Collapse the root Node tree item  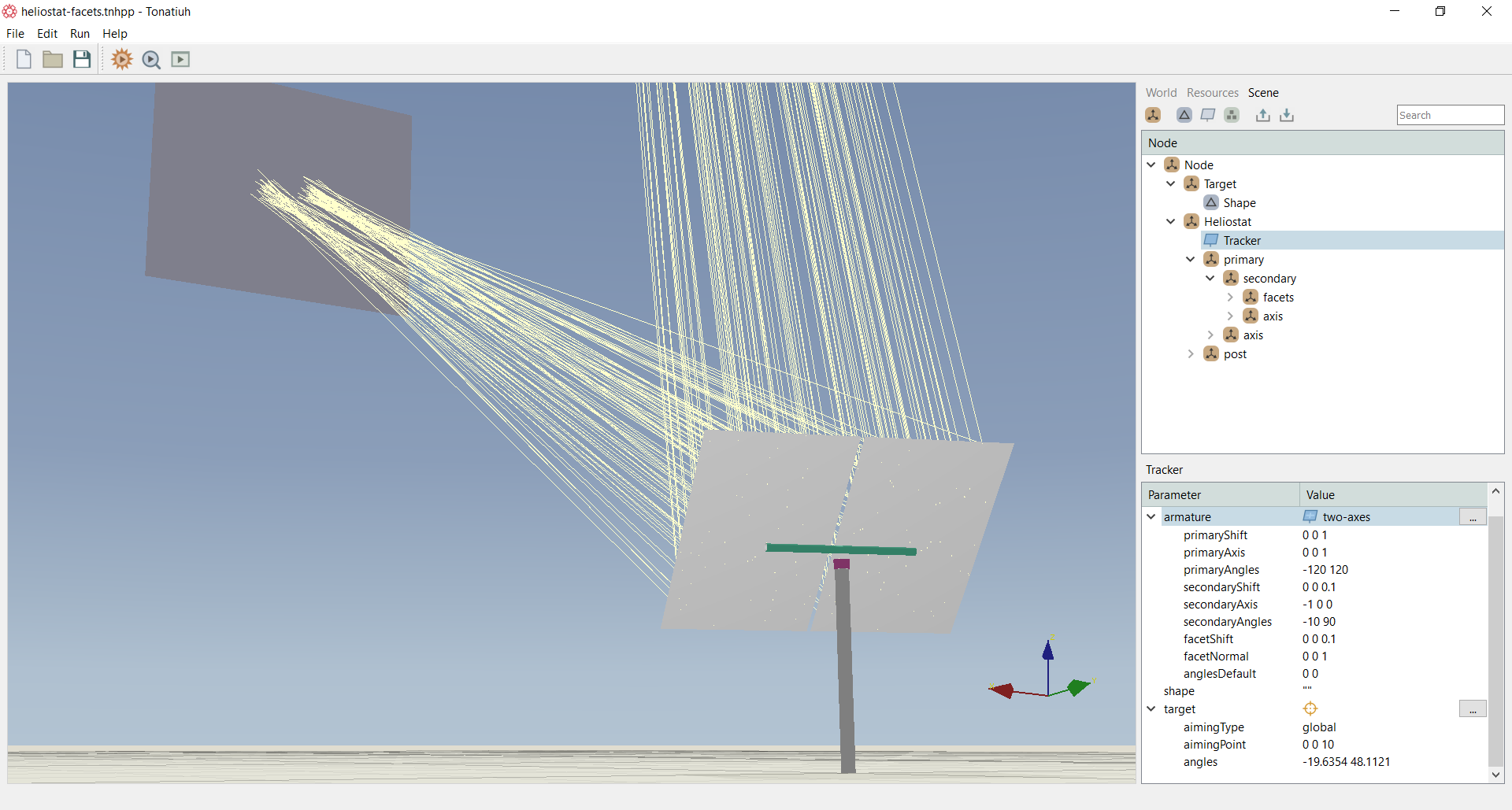click(x=1151, y=165)
